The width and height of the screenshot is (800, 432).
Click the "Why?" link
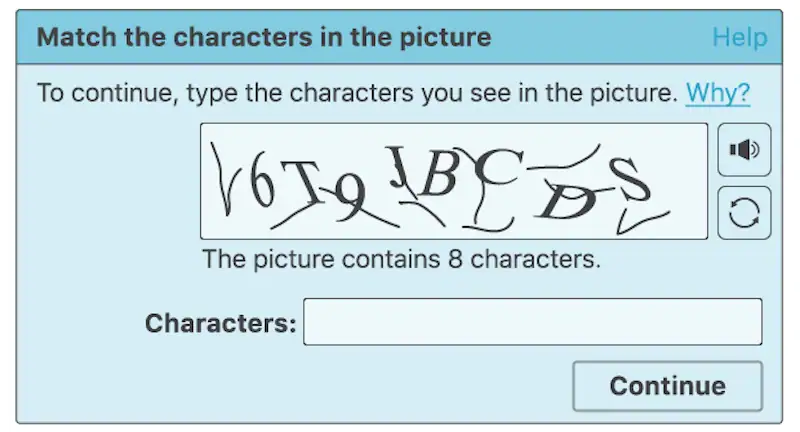pyautogui.click(x=717, y=94)
